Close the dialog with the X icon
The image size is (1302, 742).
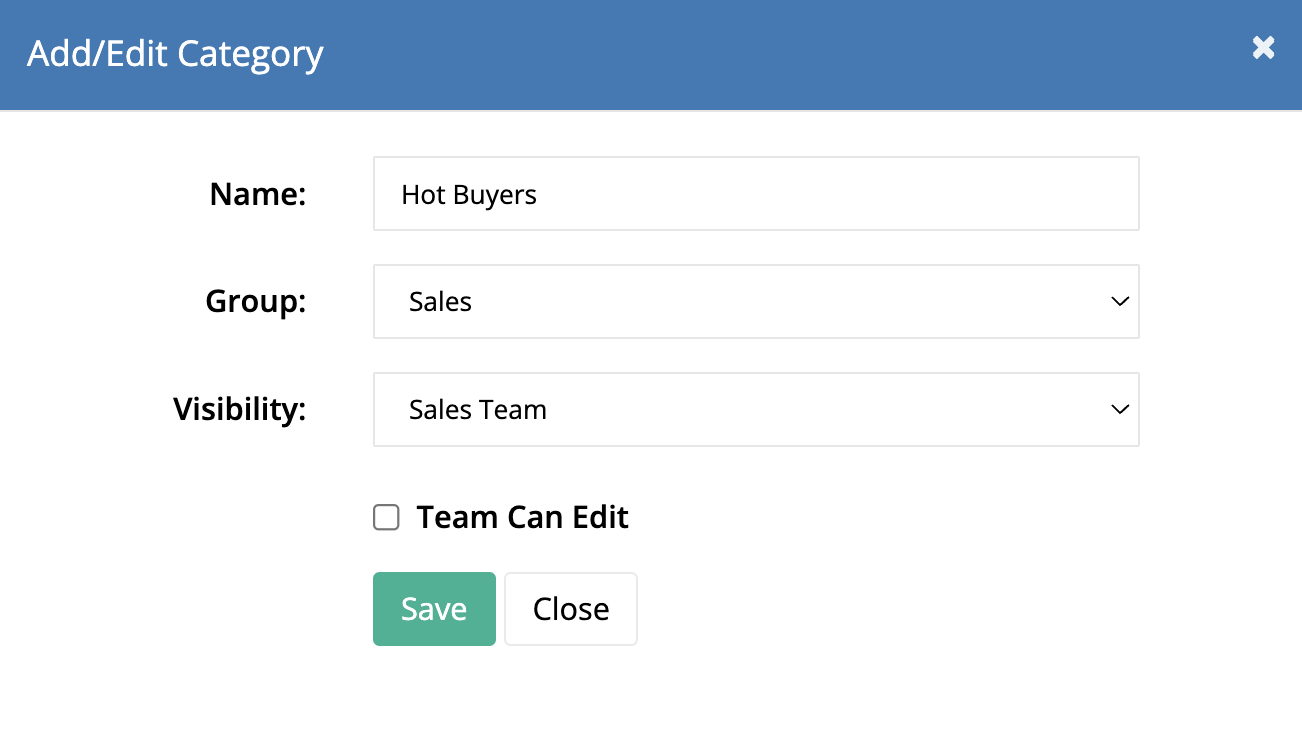point(1263,48)
